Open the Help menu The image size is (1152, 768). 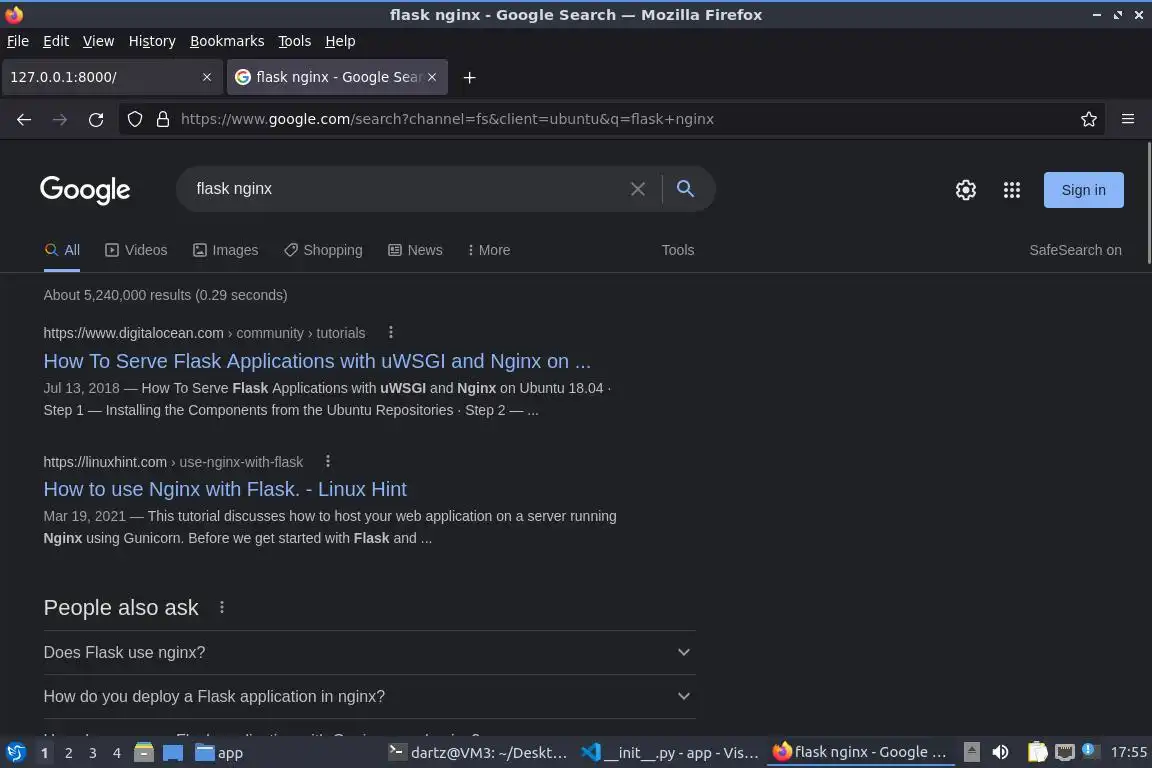coord(340,41)
